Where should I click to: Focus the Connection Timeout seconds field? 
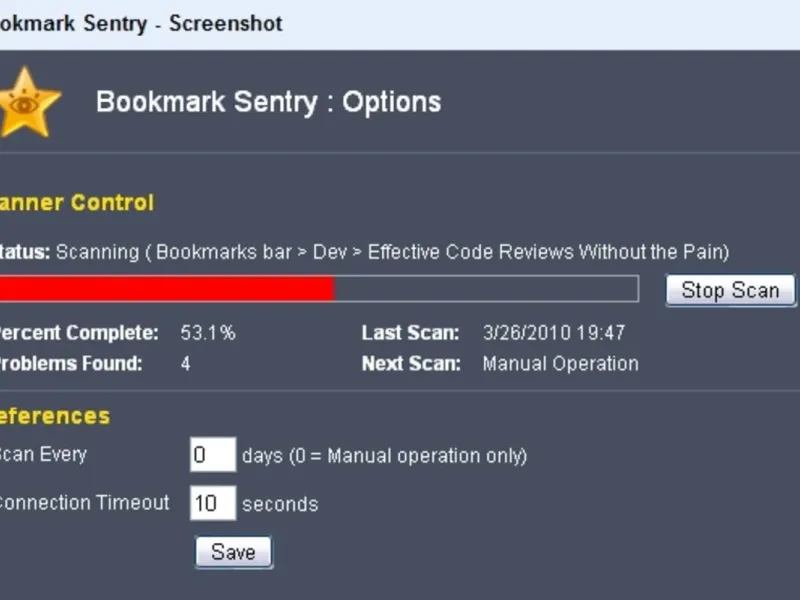point(212,503)
